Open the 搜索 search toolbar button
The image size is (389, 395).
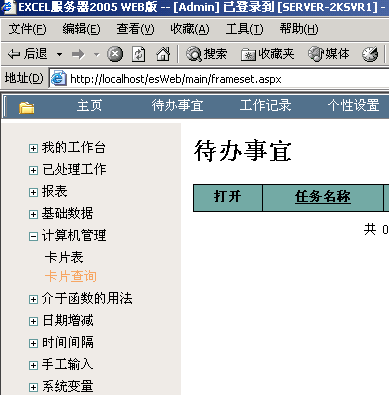(x=206, y=54)
